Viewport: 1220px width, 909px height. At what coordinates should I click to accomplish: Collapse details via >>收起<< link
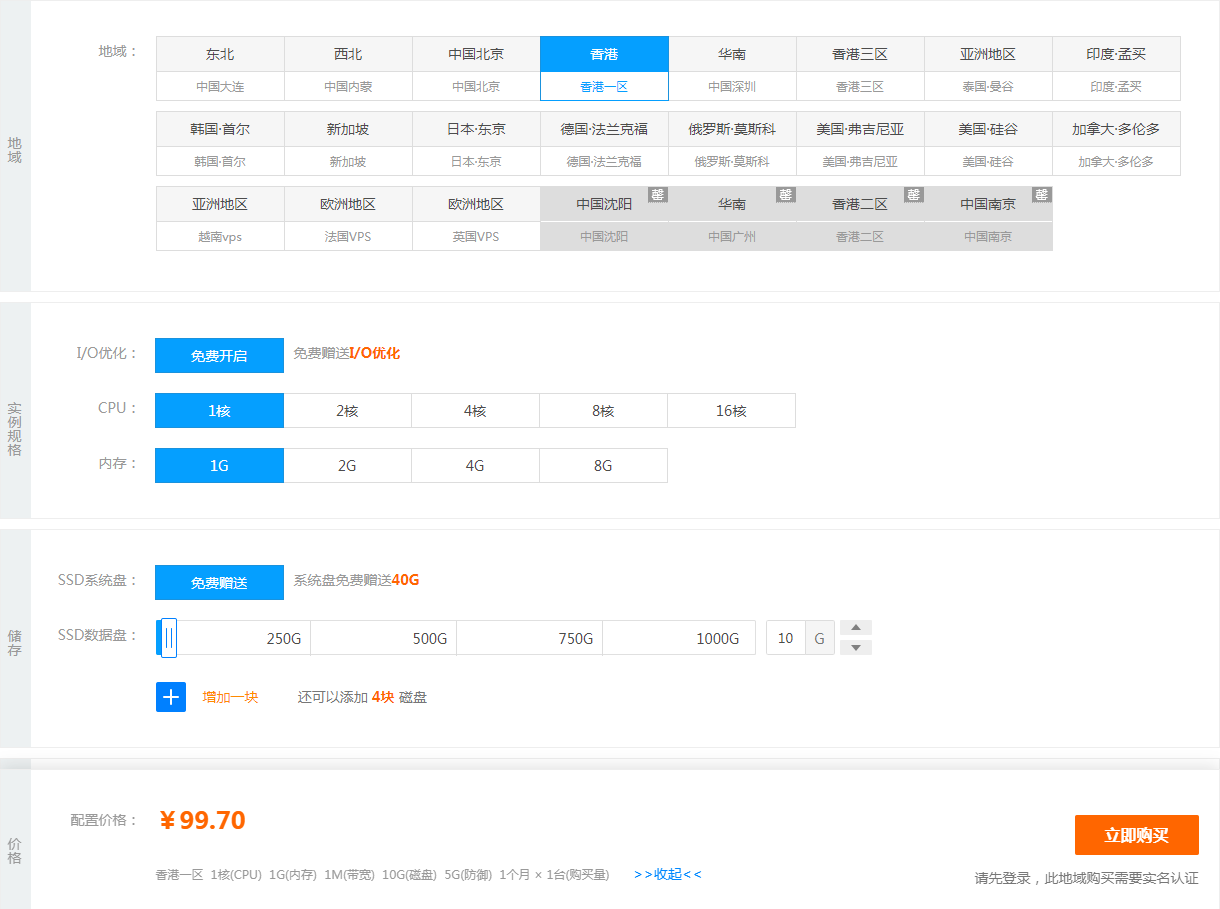[x=667, y=874]
